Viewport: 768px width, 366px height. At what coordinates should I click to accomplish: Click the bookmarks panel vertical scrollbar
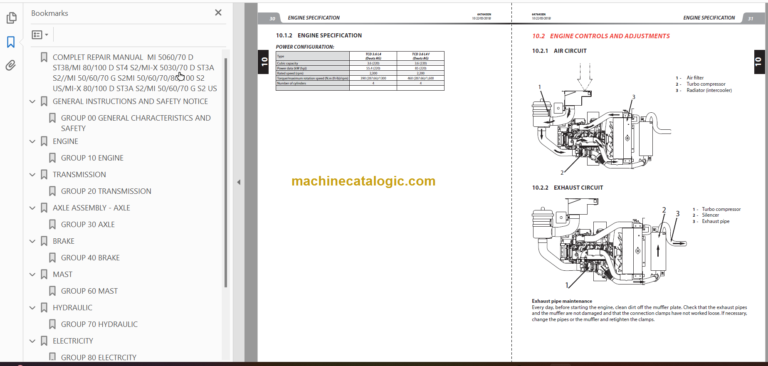(226, 171)
